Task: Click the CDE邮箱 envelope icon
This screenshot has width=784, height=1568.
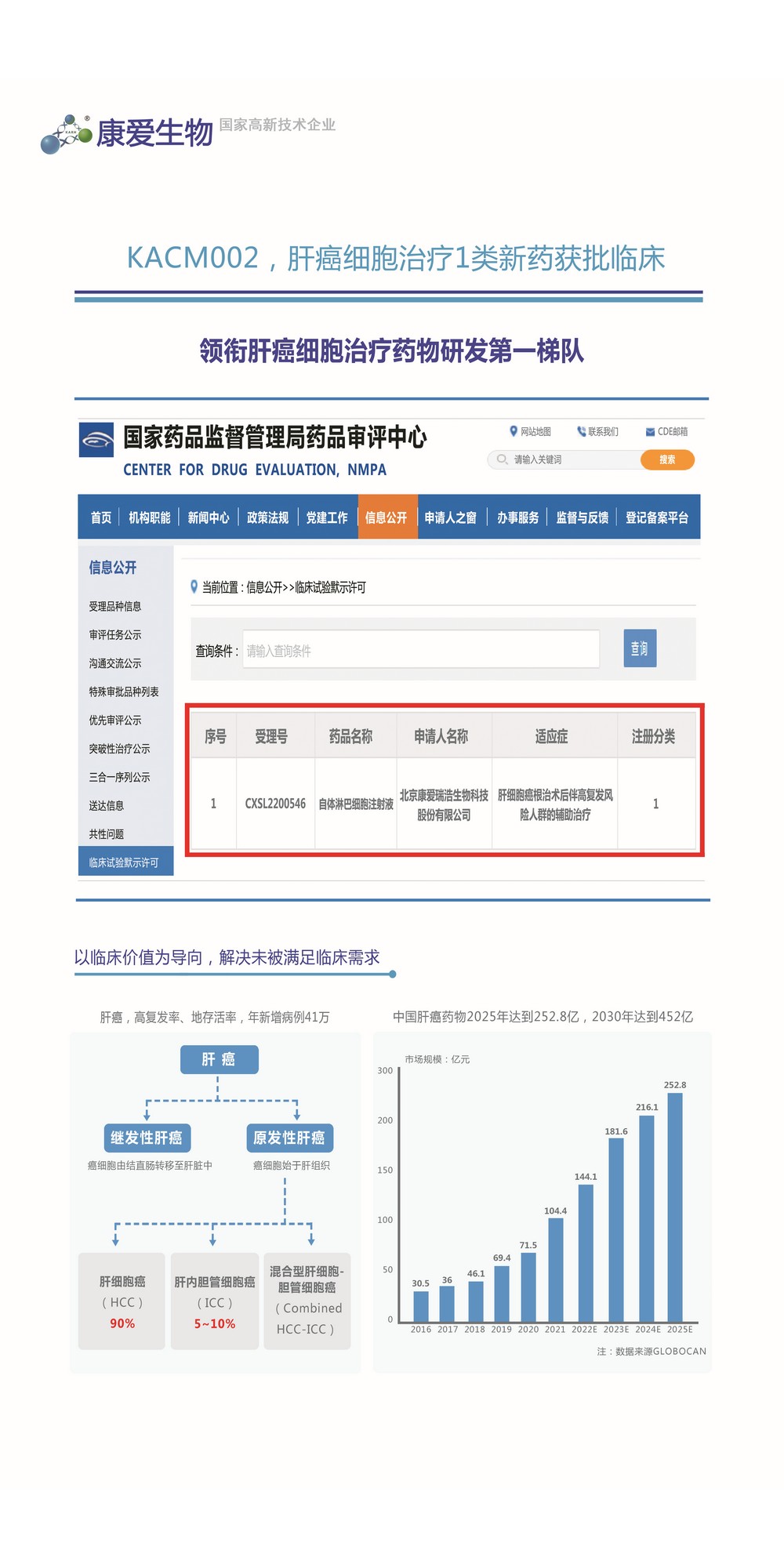Action: 650,432
